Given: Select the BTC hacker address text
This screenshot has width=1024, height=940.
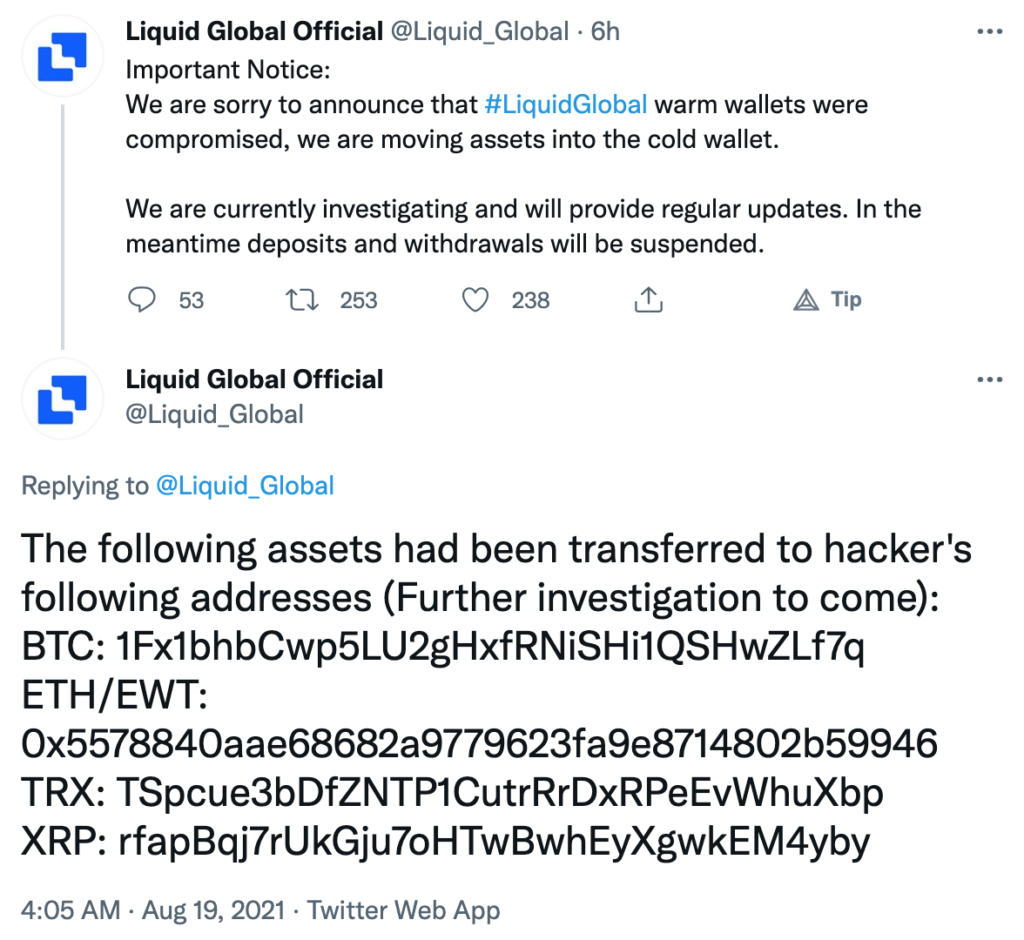Looking at the screenshot, I should click(x=490, y=647).
